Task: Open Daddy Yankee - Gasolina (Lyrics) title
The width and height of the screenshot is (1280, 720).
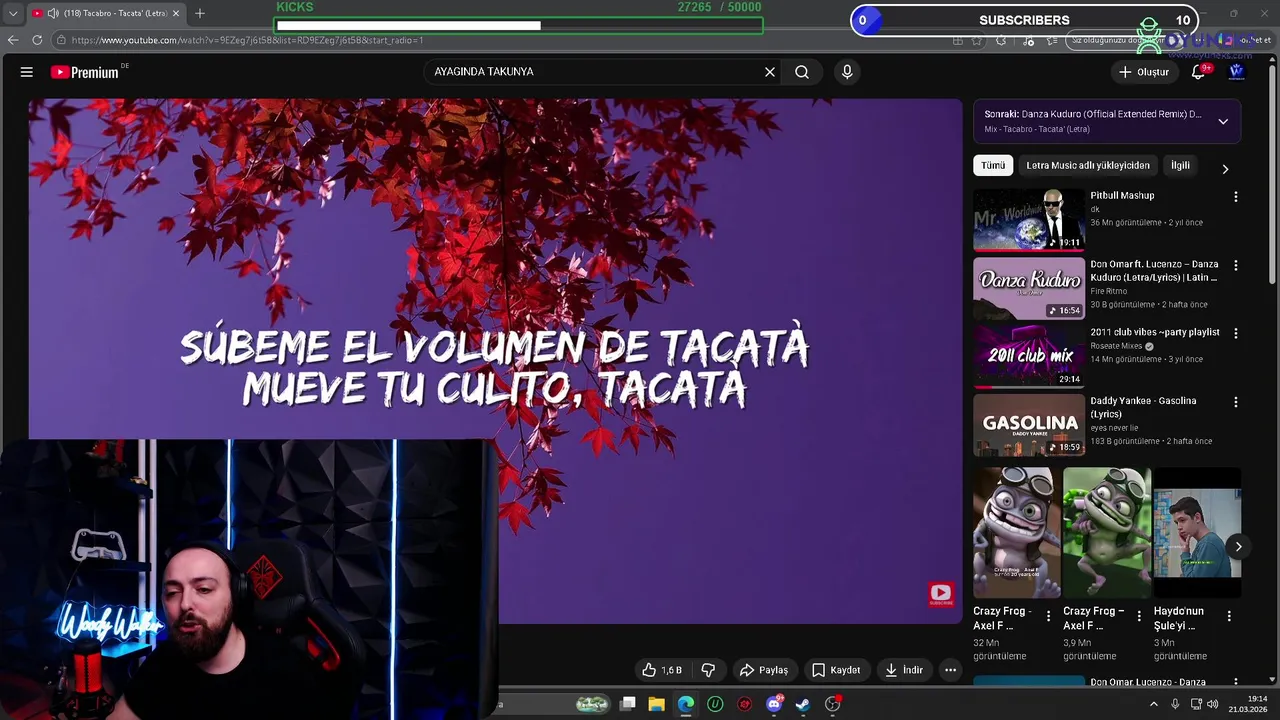Action: [1143, 407]
